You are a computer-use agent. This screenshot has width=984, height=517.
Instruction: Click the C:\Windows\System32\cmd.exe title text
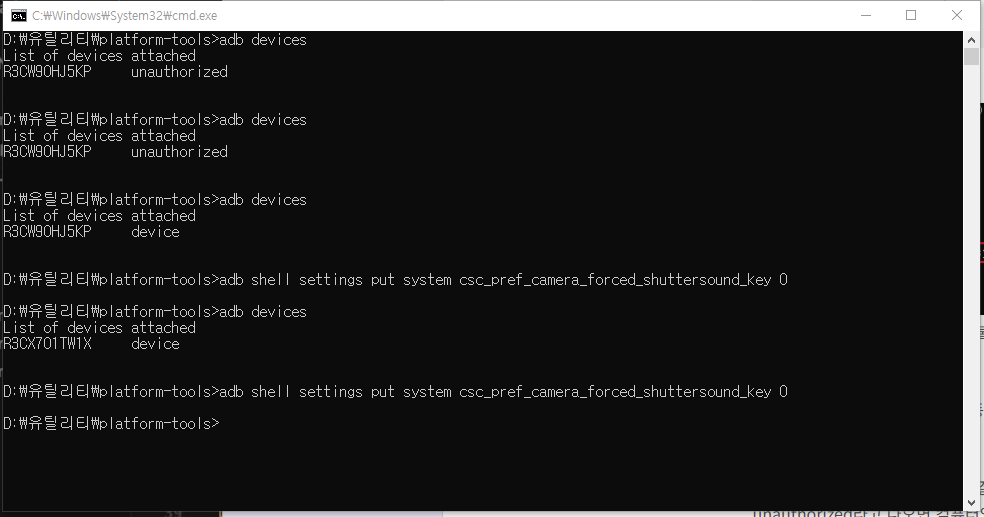point(124,16)
